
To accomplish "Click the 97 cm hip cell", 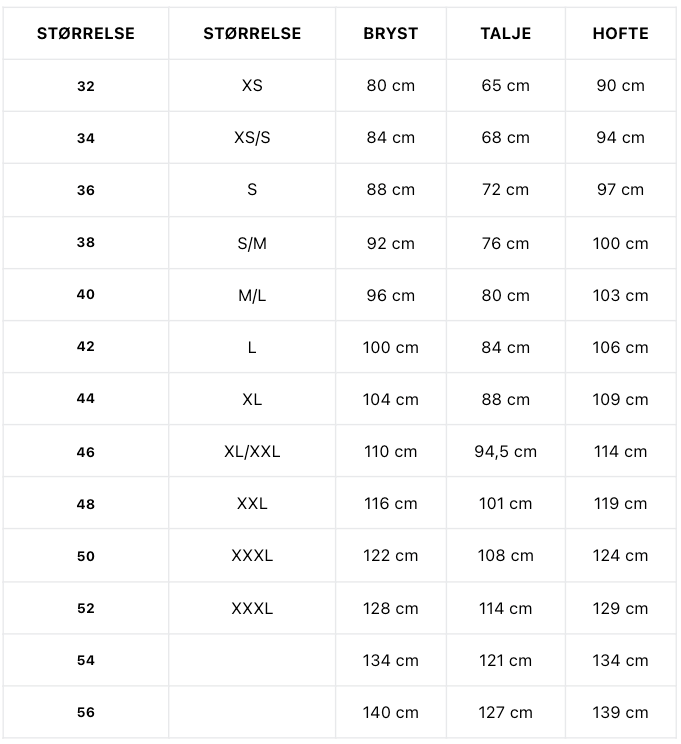I will (x=620, y=190).
